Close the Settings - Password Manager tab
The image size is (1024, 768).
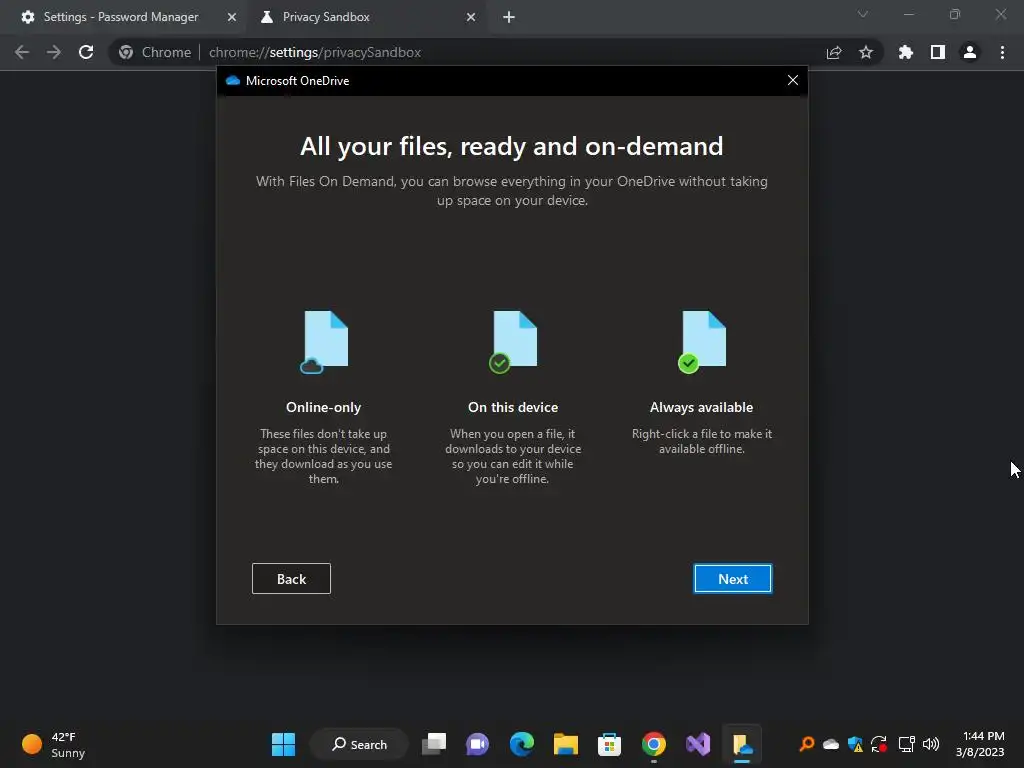(x=232, y=17)
